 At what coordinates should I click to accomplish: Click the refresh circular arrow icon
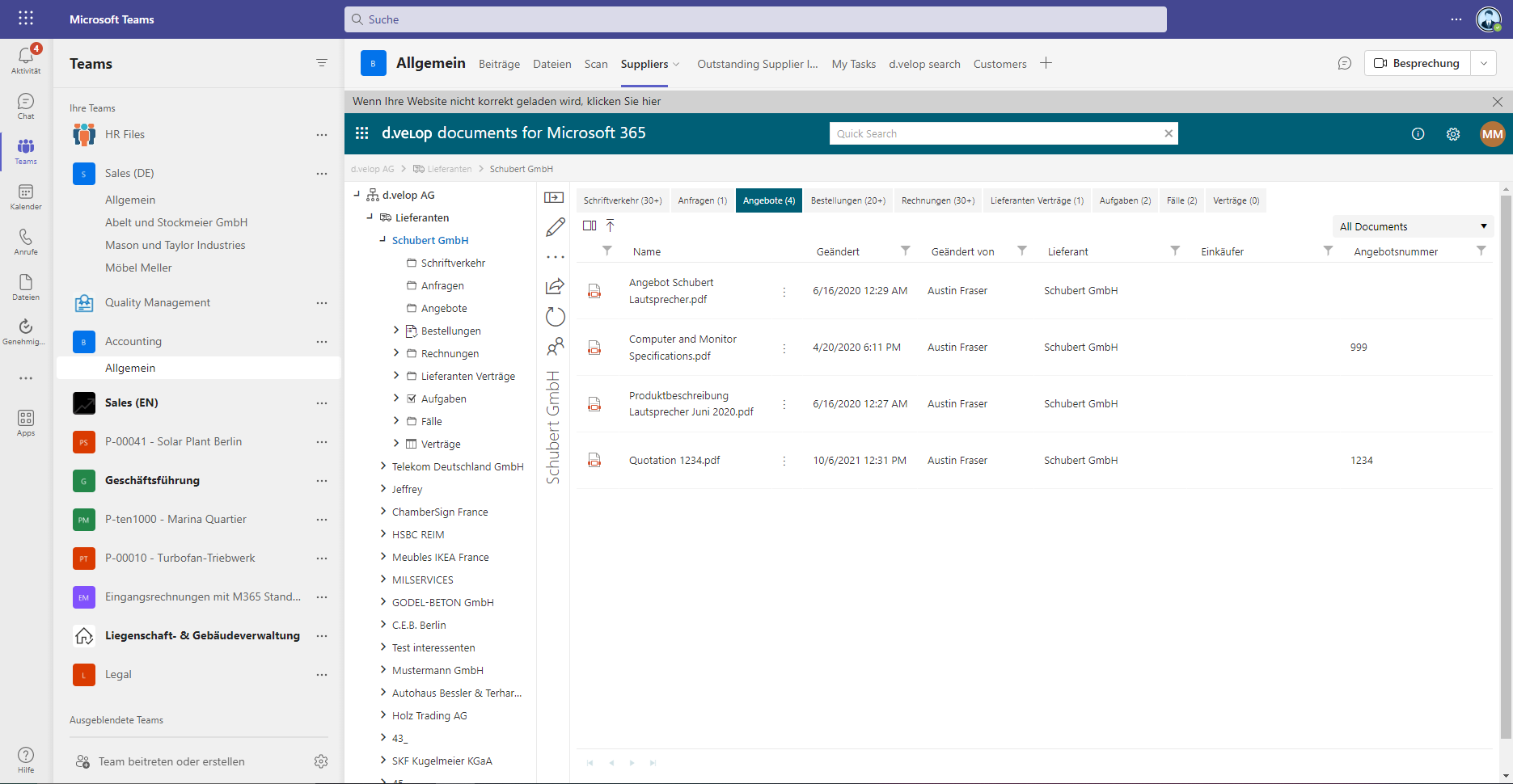[x=556, y=316]
